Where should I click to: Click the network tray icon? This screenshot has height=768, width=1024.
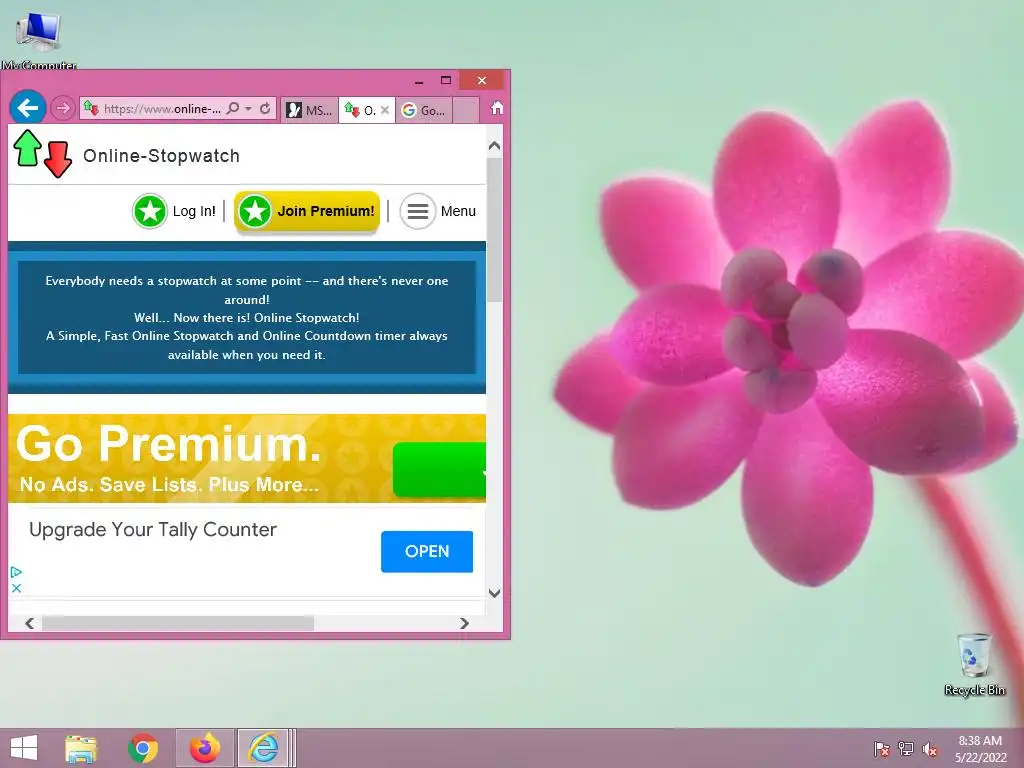905,749
